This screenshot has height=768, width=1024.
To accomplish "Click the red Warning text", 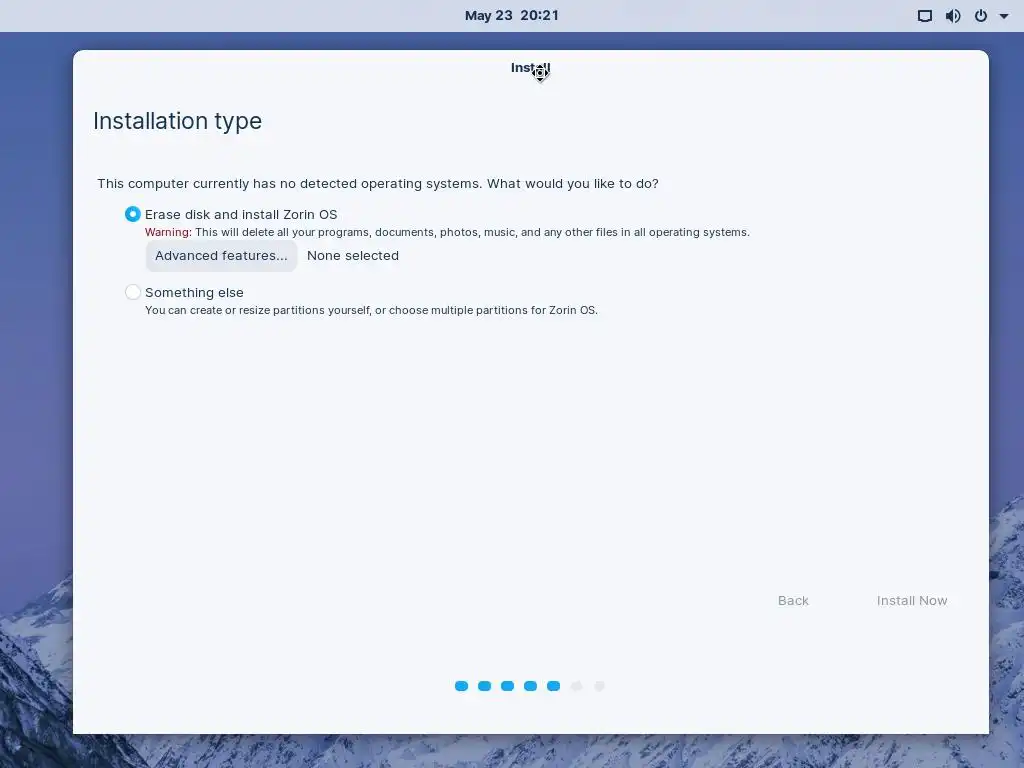I will pos(168,232).
